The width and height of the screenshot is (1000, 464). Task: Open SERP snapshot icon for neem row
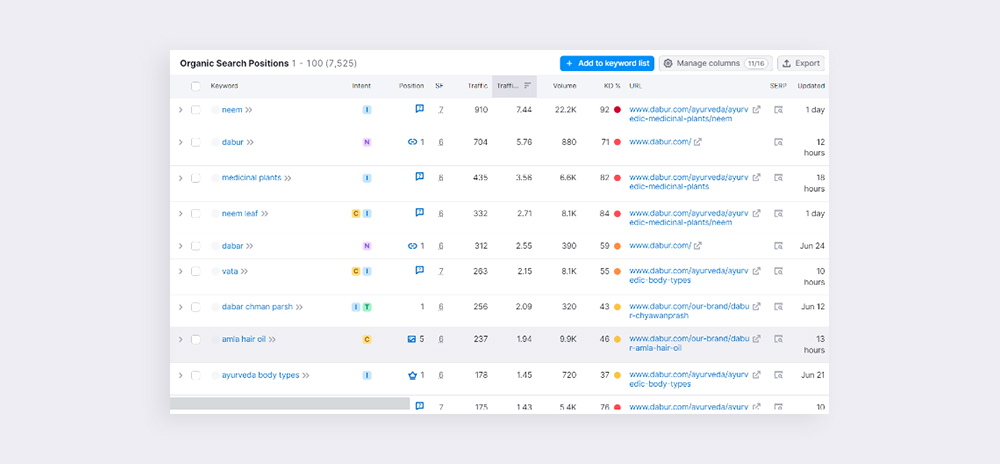tap(778, 110)
